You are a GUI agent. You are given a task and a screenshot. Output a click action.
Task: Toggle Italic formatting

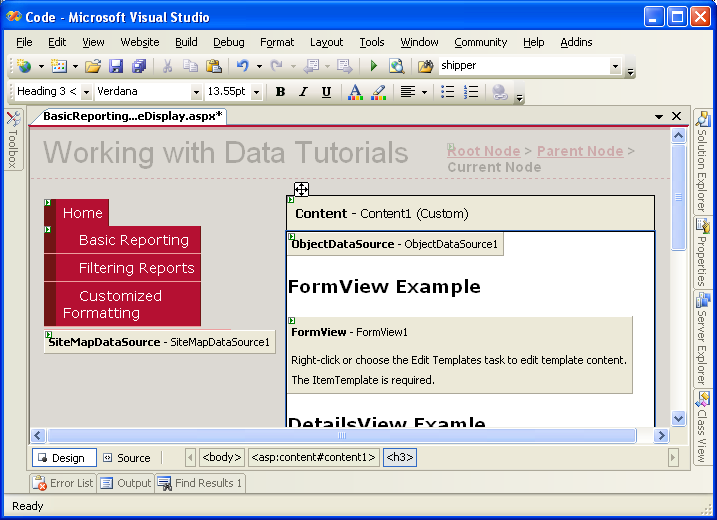[x=303, y=92]
